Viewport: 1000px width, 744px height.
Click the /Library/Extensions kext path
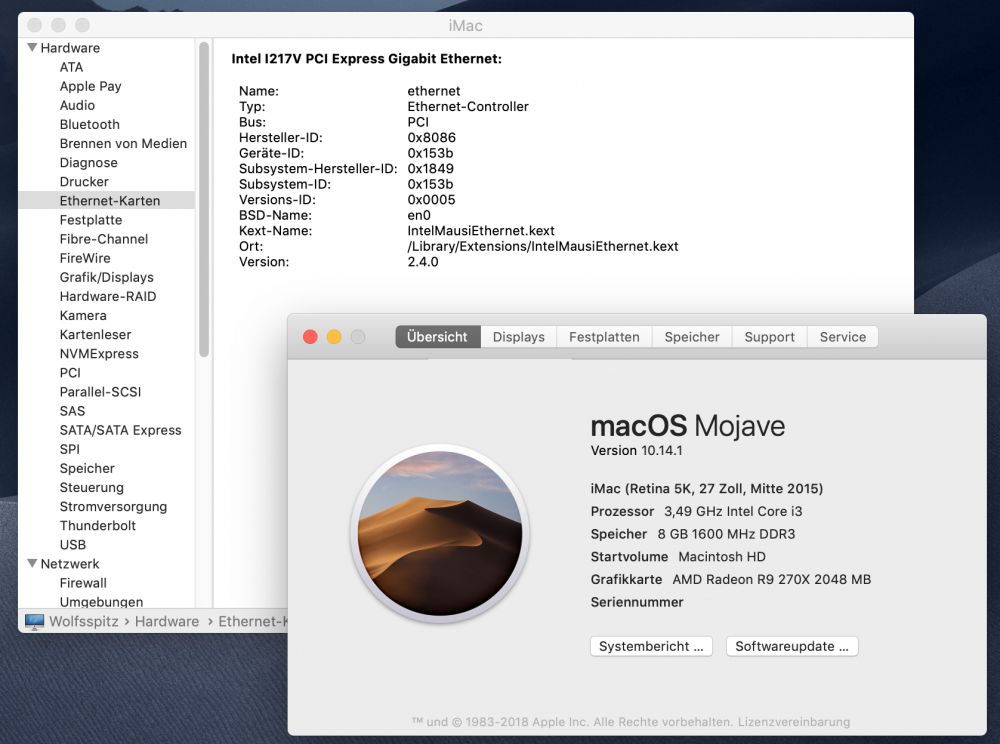click(x=543, y=246)
